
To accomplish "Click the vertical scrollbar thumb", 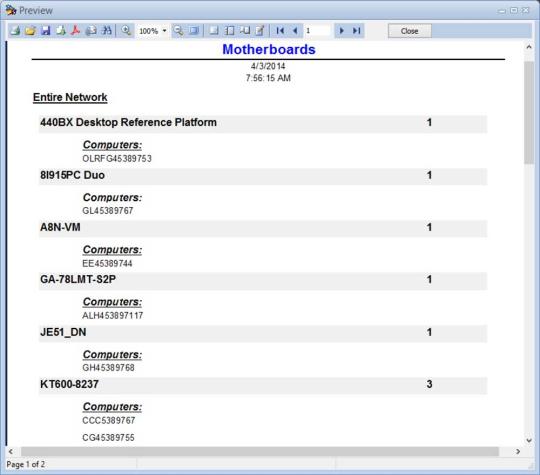I will pos(529,113).
